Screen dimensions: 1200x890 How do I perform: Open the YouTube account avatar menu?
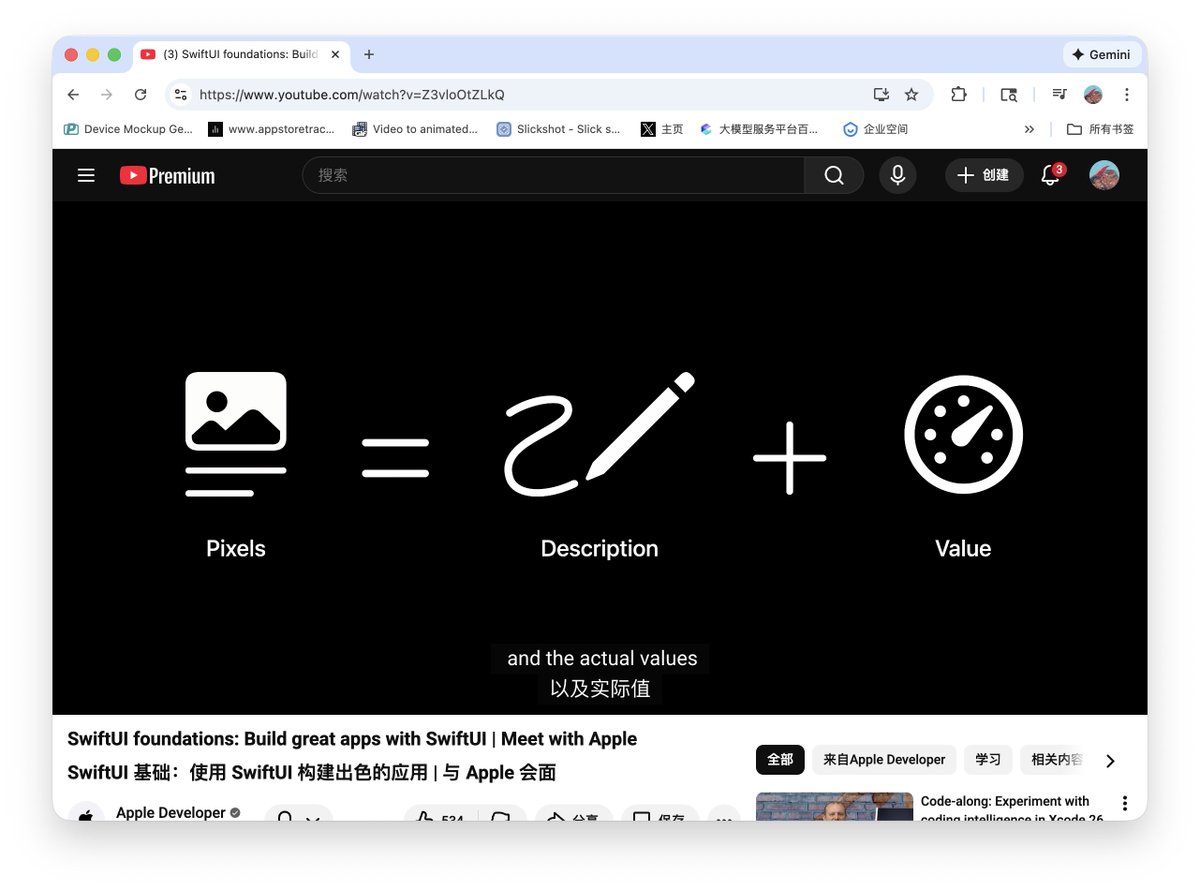1104,176
